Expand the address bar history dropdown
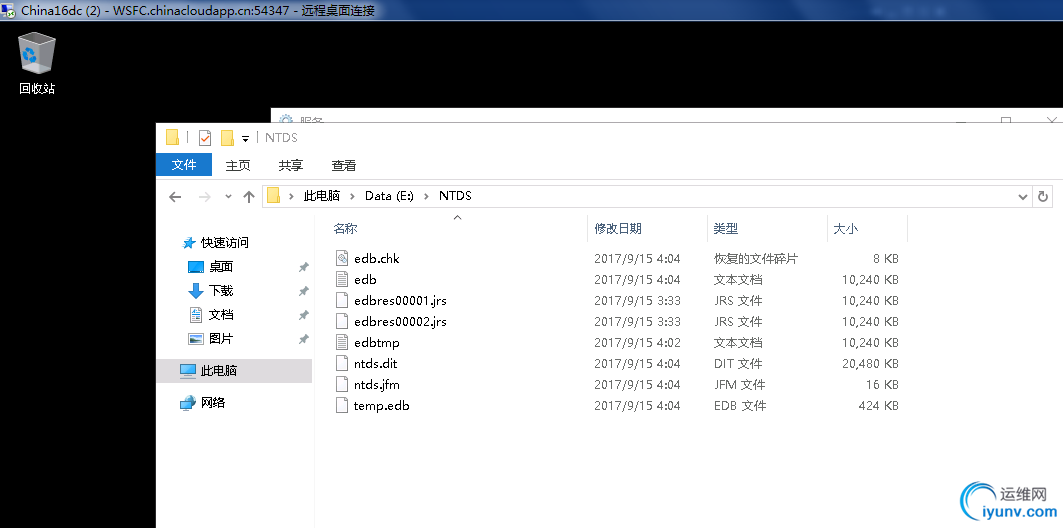Viewport: 1063px width, 528px height. point(1023,197)
